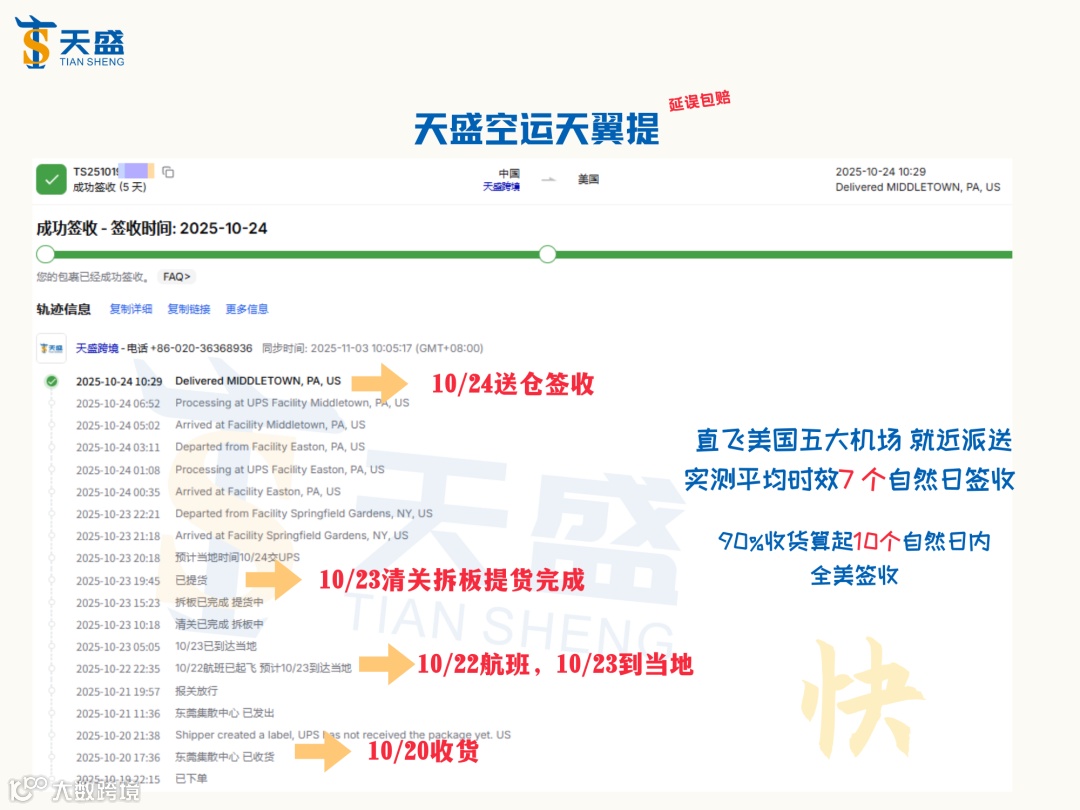
Task: Click the start marker of green progress bar
Action: 45,254
